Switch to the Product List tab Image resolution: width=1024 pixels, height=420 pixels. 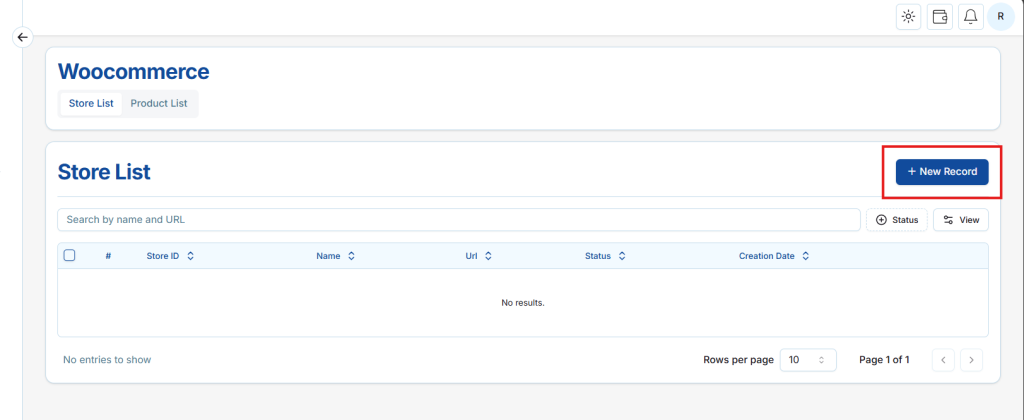[x=159, y=103]
